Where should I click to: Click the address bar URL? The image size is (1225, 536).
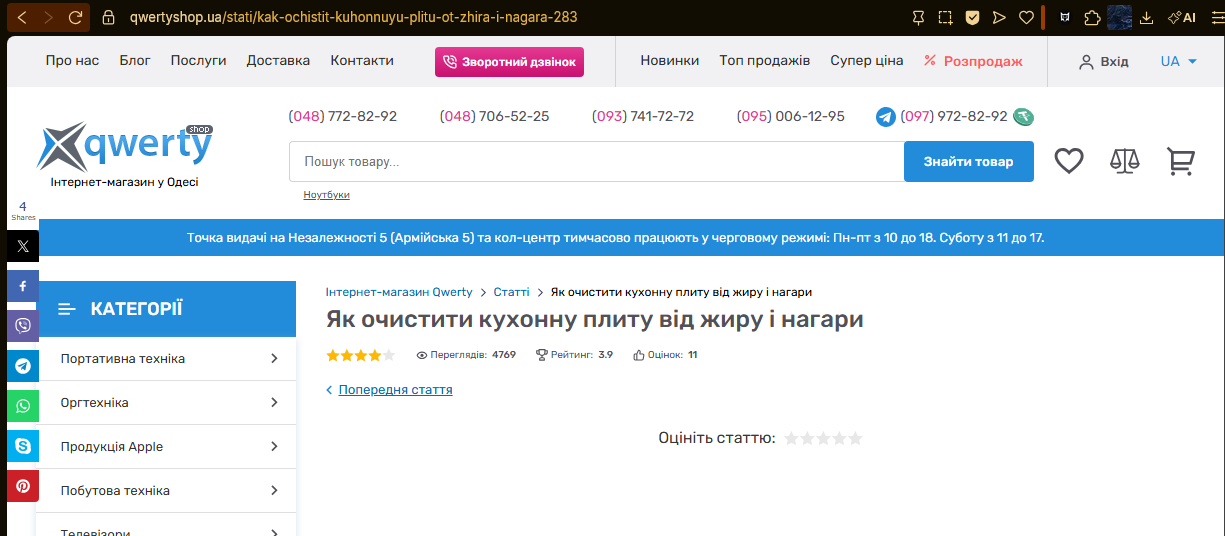(x=353, y=17)
